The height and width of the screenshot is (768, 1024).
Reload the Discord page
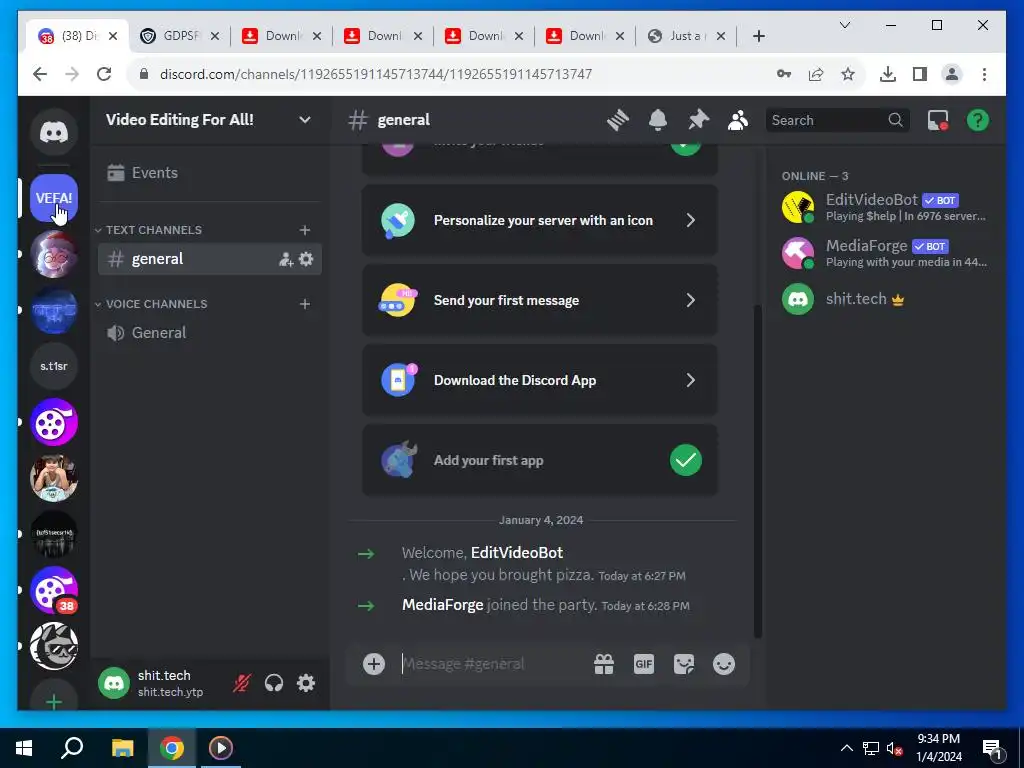(x=104, y=74)
